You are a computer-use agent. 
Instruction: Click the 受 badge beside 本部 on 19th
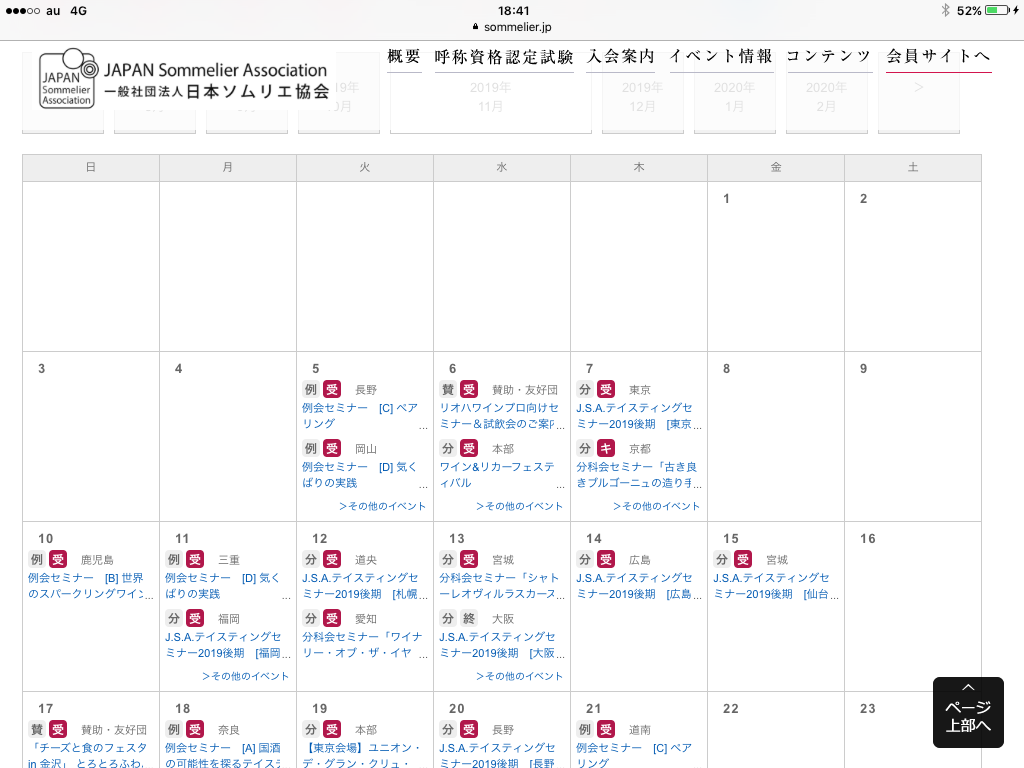332,729
